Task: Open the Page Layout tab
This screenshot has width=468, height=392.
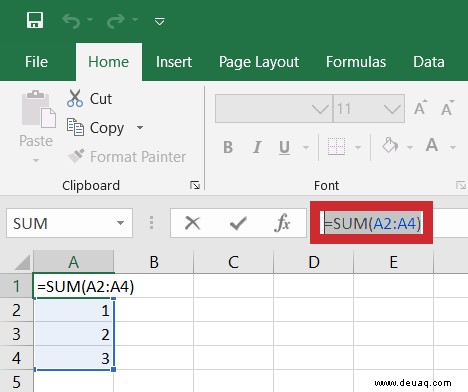Action: pyautogui.click(x=259, y=62)
